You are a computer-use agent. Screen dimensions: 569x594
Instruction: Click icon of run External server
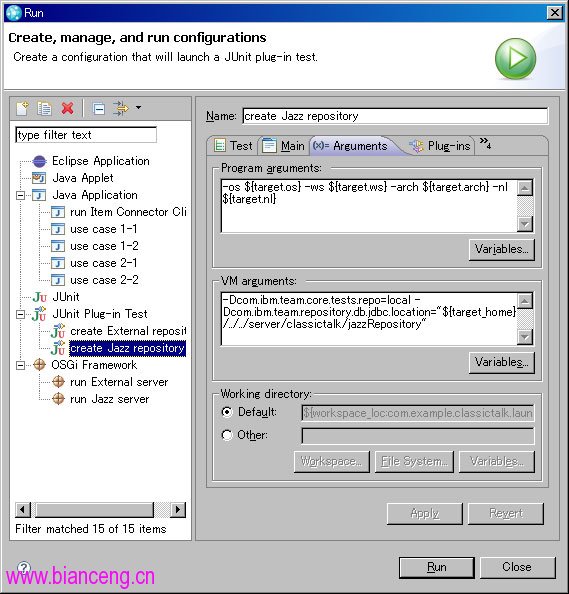coord(58,382)
